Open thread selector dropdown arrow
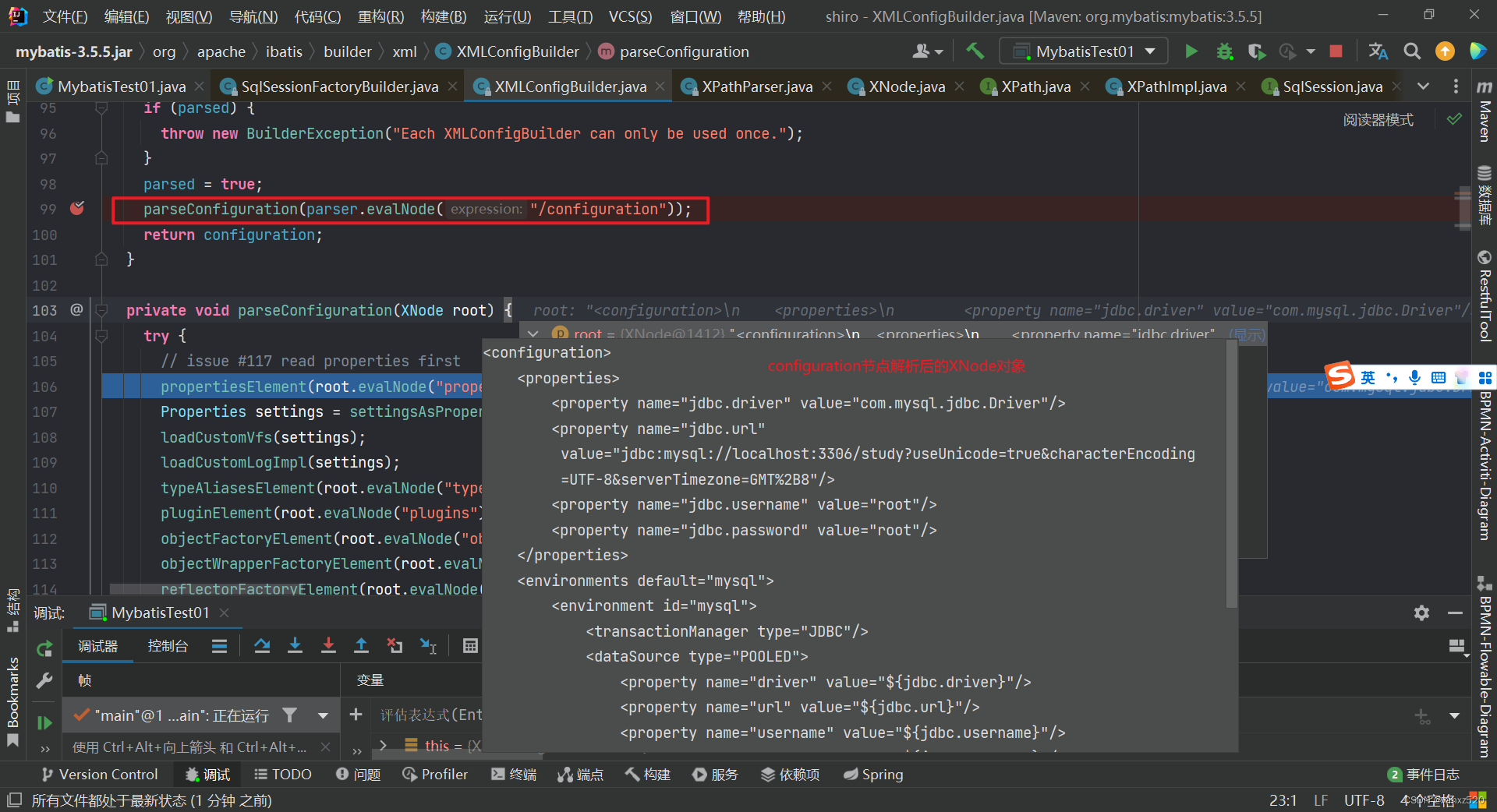This screenshot has width=1497, height=812. pos(323,715)
